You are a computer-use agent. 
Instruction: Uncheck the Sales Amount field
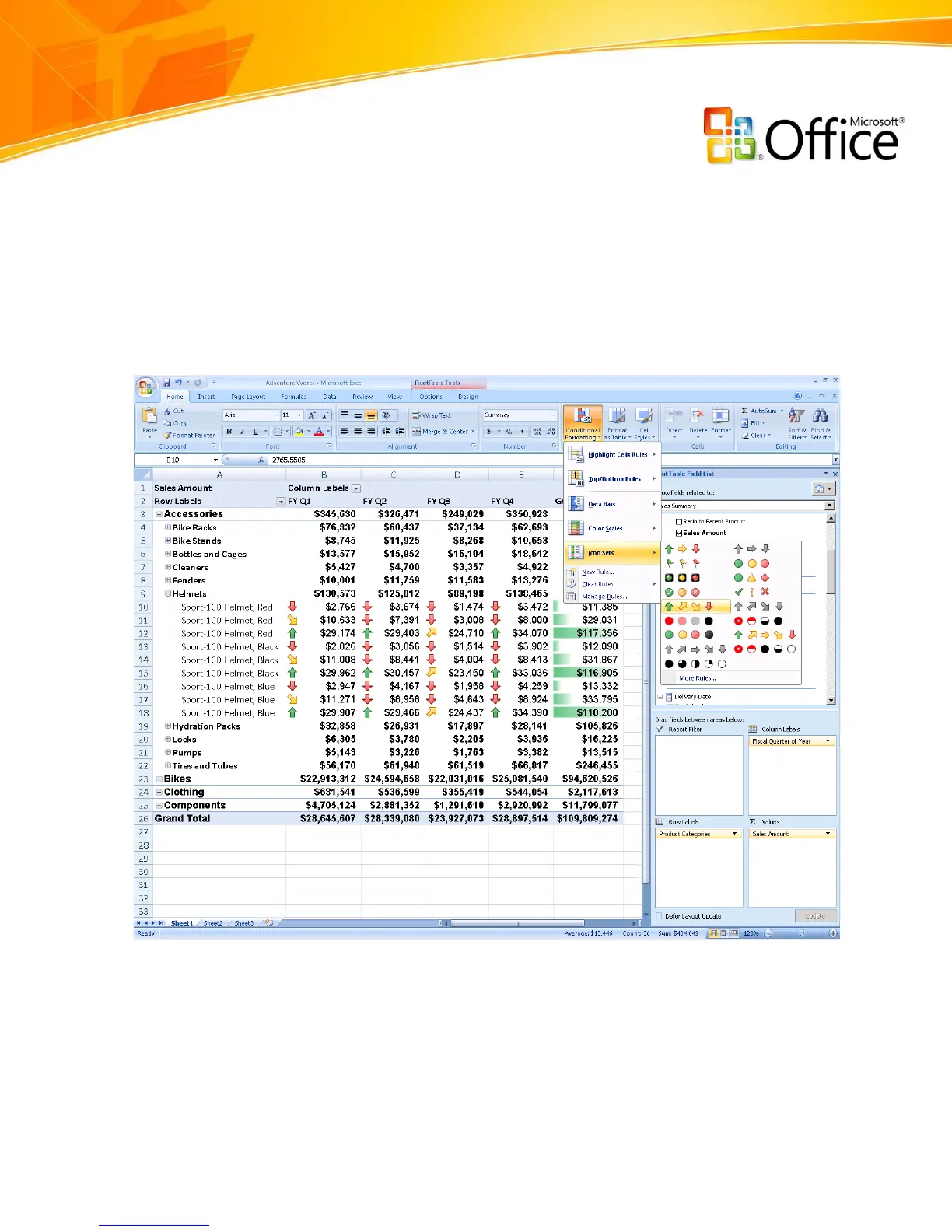coord(679,534)
